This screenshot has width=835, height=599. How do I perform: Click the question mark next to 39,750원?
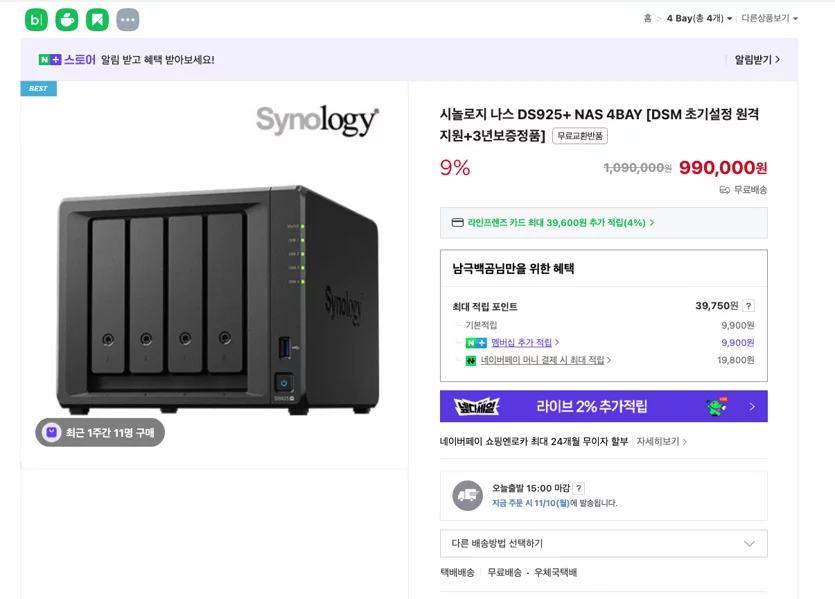pyautogui.click(x=748, y=306)
